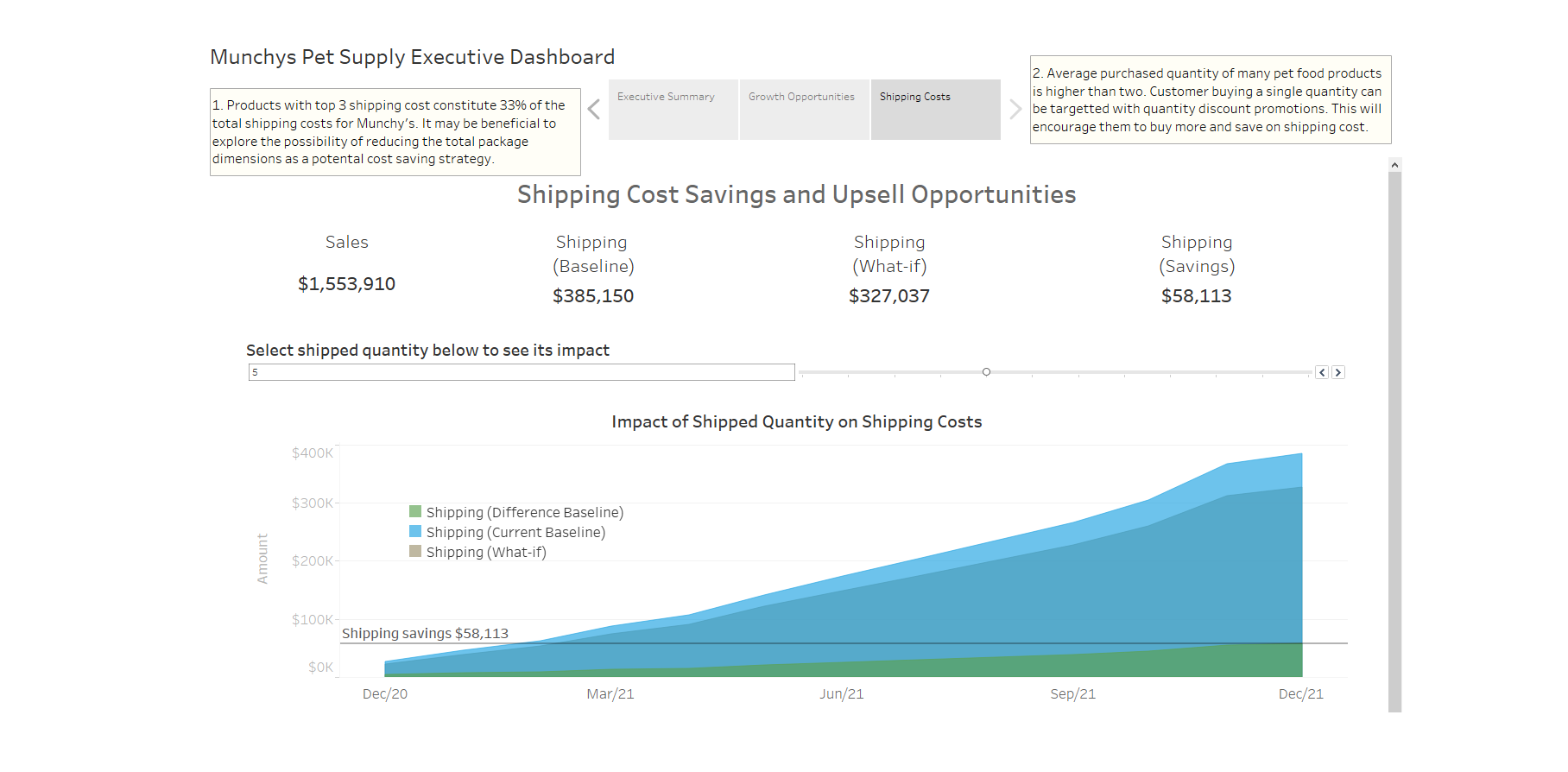Select Shipping (Difference Baseline) legend label
Image resolution: width=1568 pixels, height=772 pixels.
click(525, 512)
